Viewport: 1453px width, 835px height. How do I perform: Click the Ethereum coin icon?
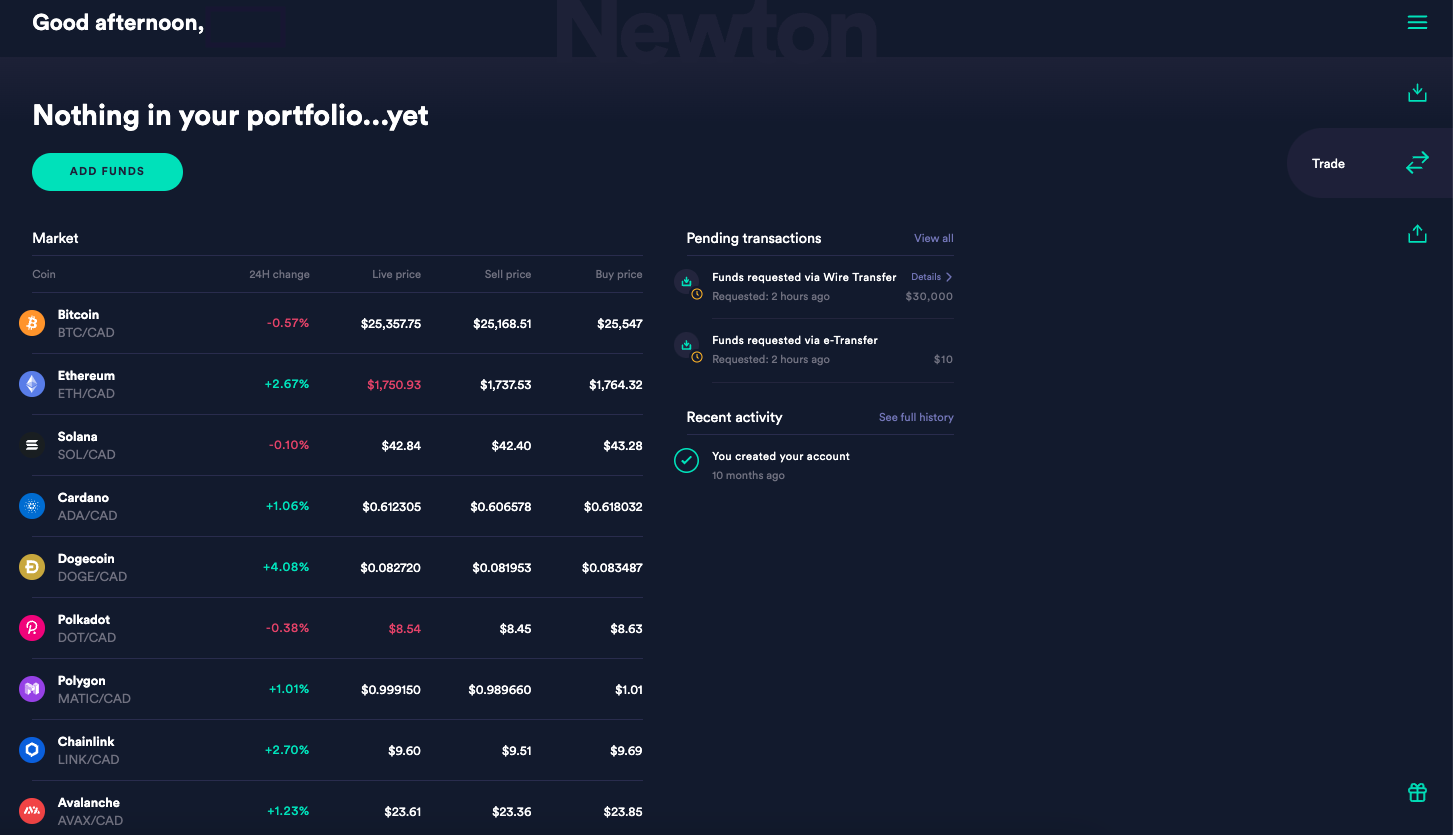click(x=32, y=384)
